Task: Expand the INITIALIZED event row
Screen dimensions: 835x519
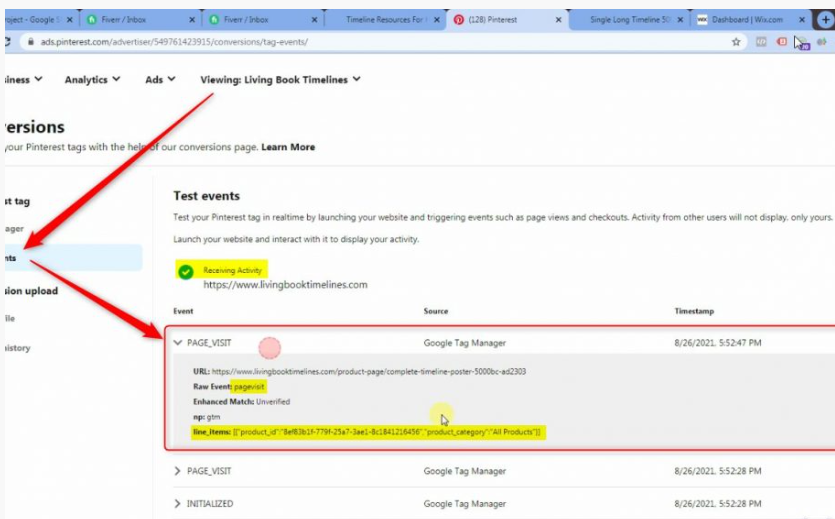Action: [177, 504]
